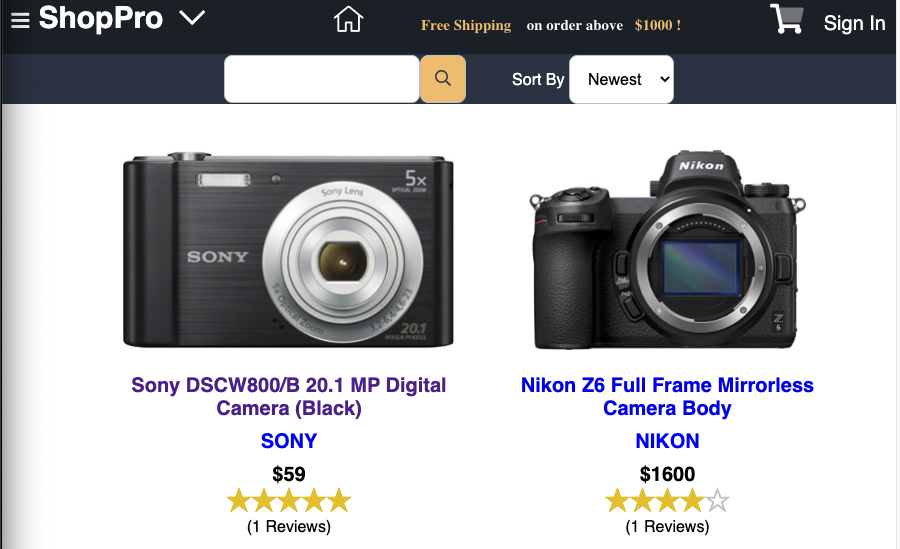Click the Nikon empty fifth star
The width and height of the screenshot is (900, 549).
(x=717, y=500)
